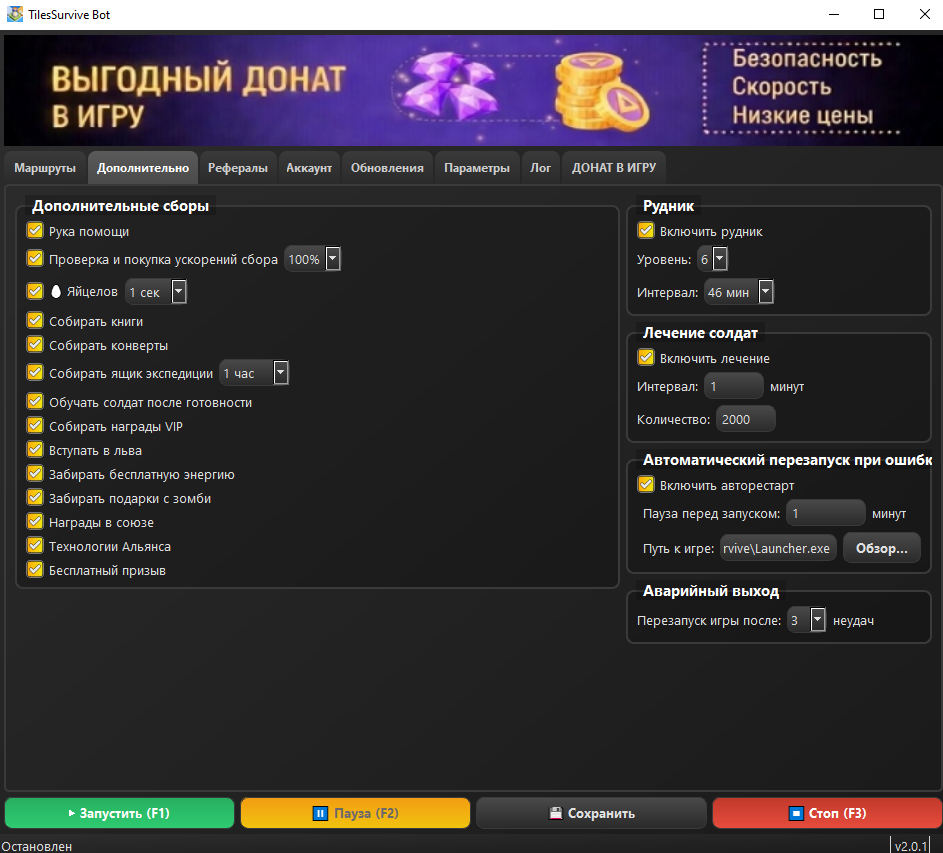The image size is (943, 853).
Task: Click the Сохранить button with floppy icon
Action: [591, 813]
